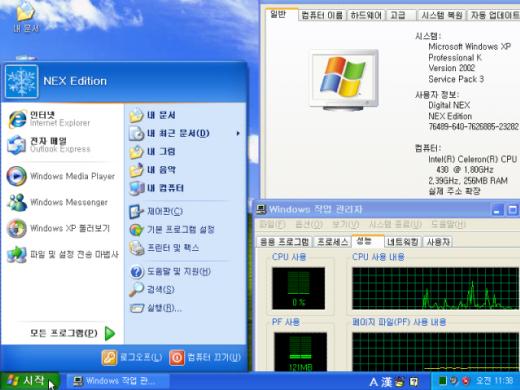Switch to 사용자 tab in Task Manager
Viewport: 520px width, 390px height.
[438, 242]
